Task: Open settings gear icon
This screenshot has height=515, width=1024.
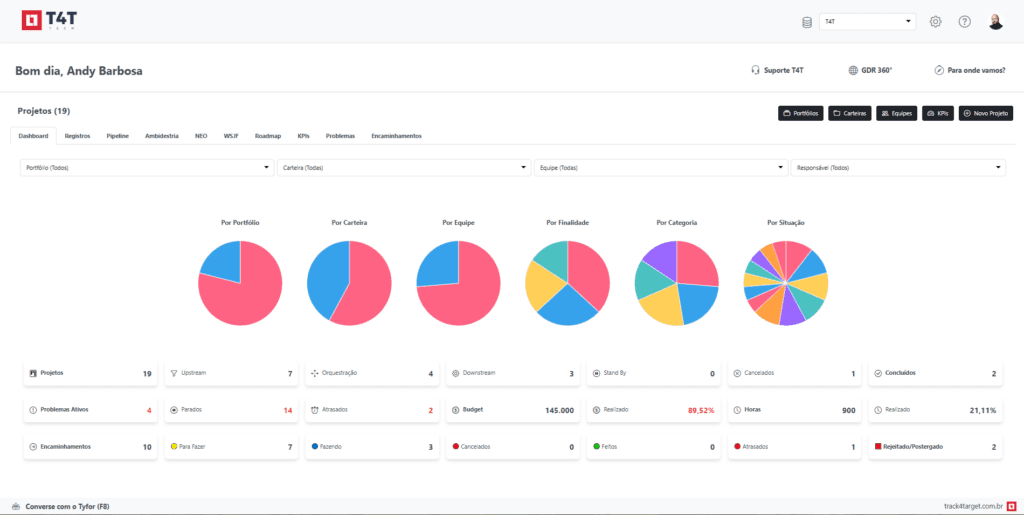Action: pyautogui.click(x=936, y=22)
